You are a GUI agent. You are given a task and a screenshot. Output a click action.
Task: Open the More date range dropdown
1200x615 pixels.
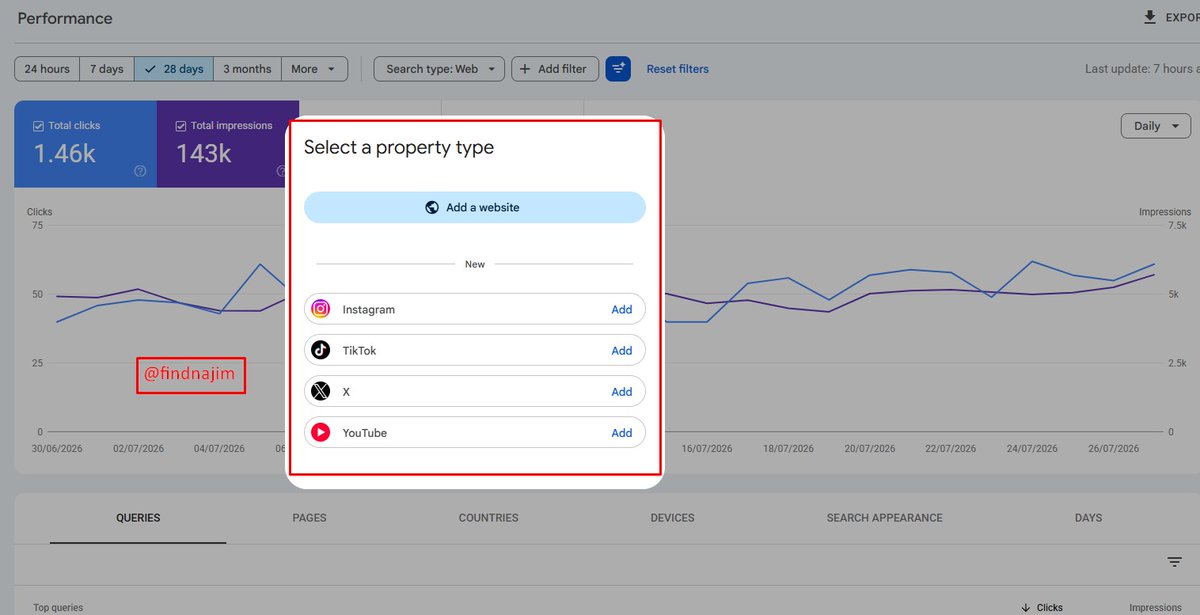(x=315, y=69)
